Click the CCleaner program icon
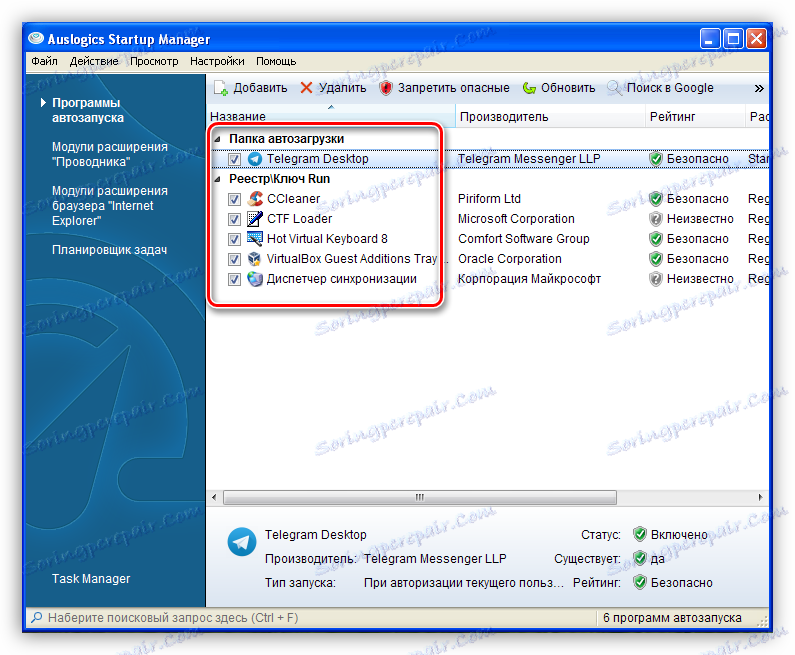Image resolution: width=795 pixels, height=655 pixels. (x=255, y=199)
